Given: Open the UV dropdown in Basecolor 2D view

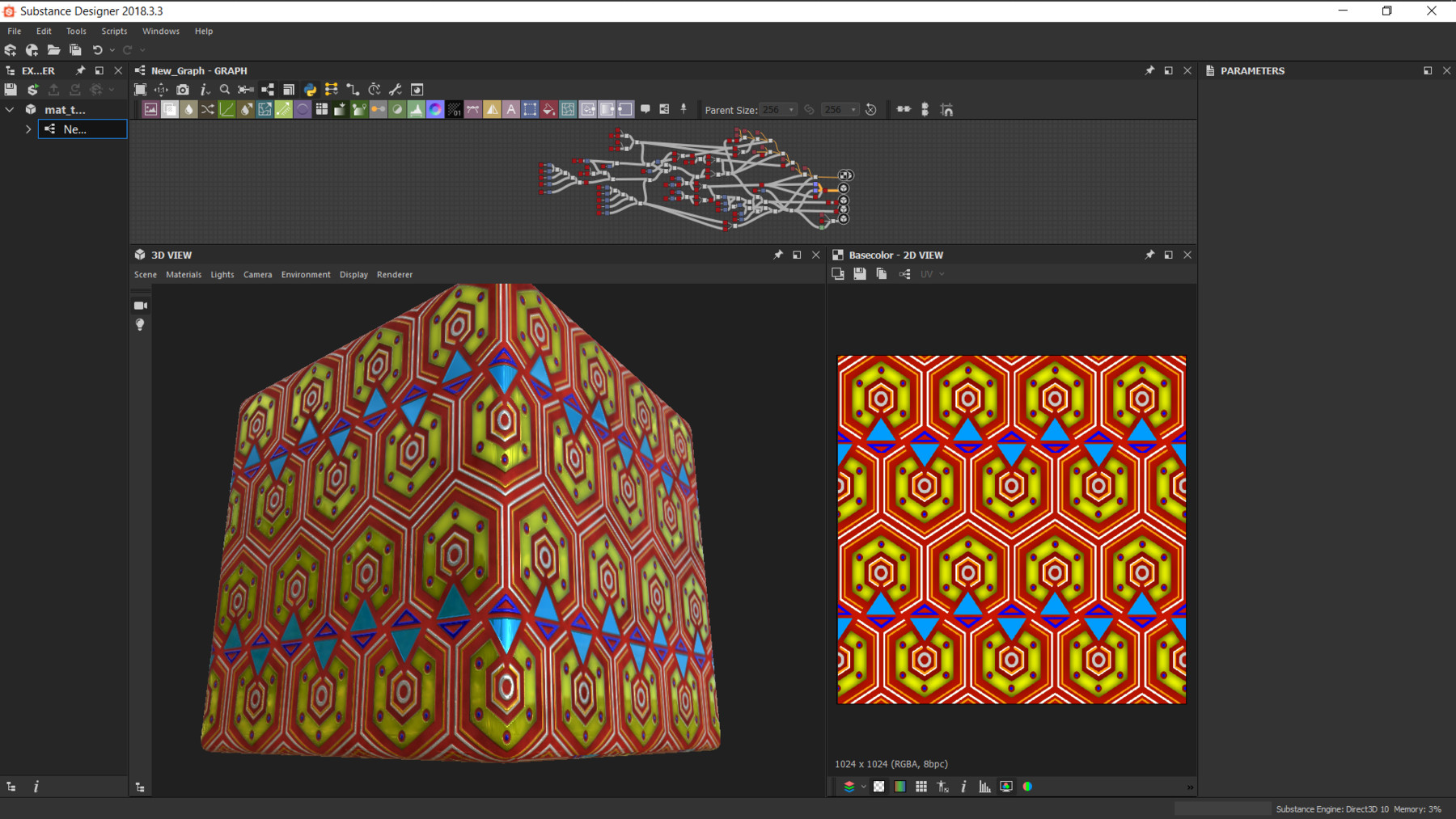Looking at the screenshot, I should click(930, 273).
